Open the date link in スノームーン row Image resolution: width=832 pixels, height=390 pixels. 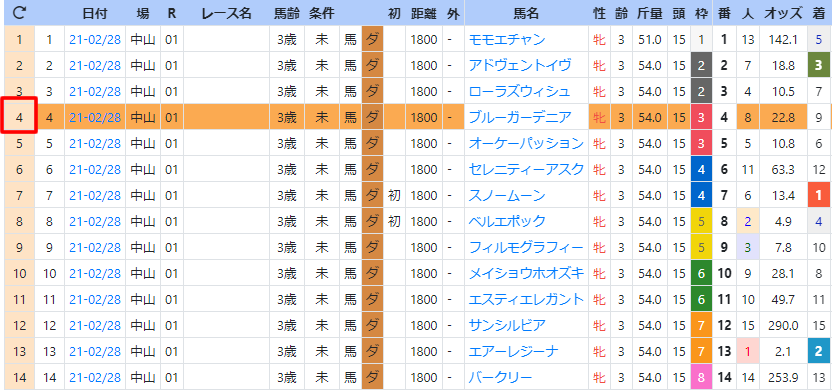tap(95, 195)
